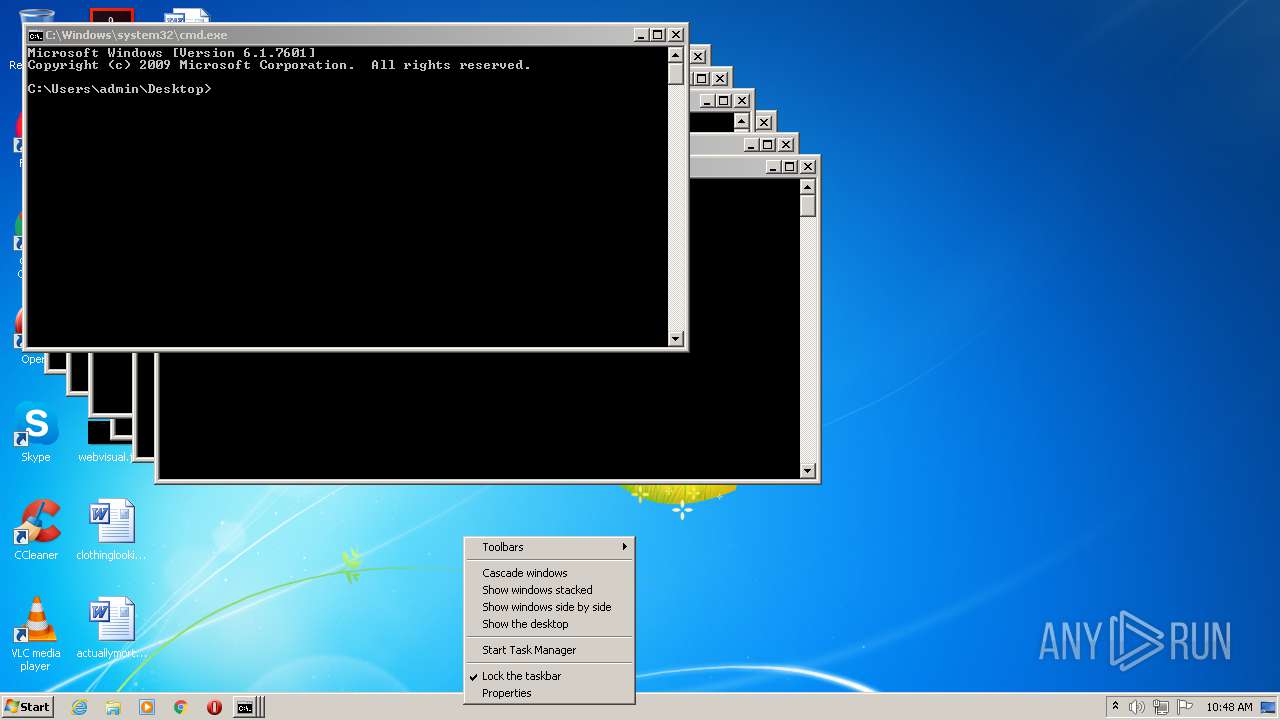
Task: Open the CCleaner desktop shortcut
Action: click(x=36, y=530)
